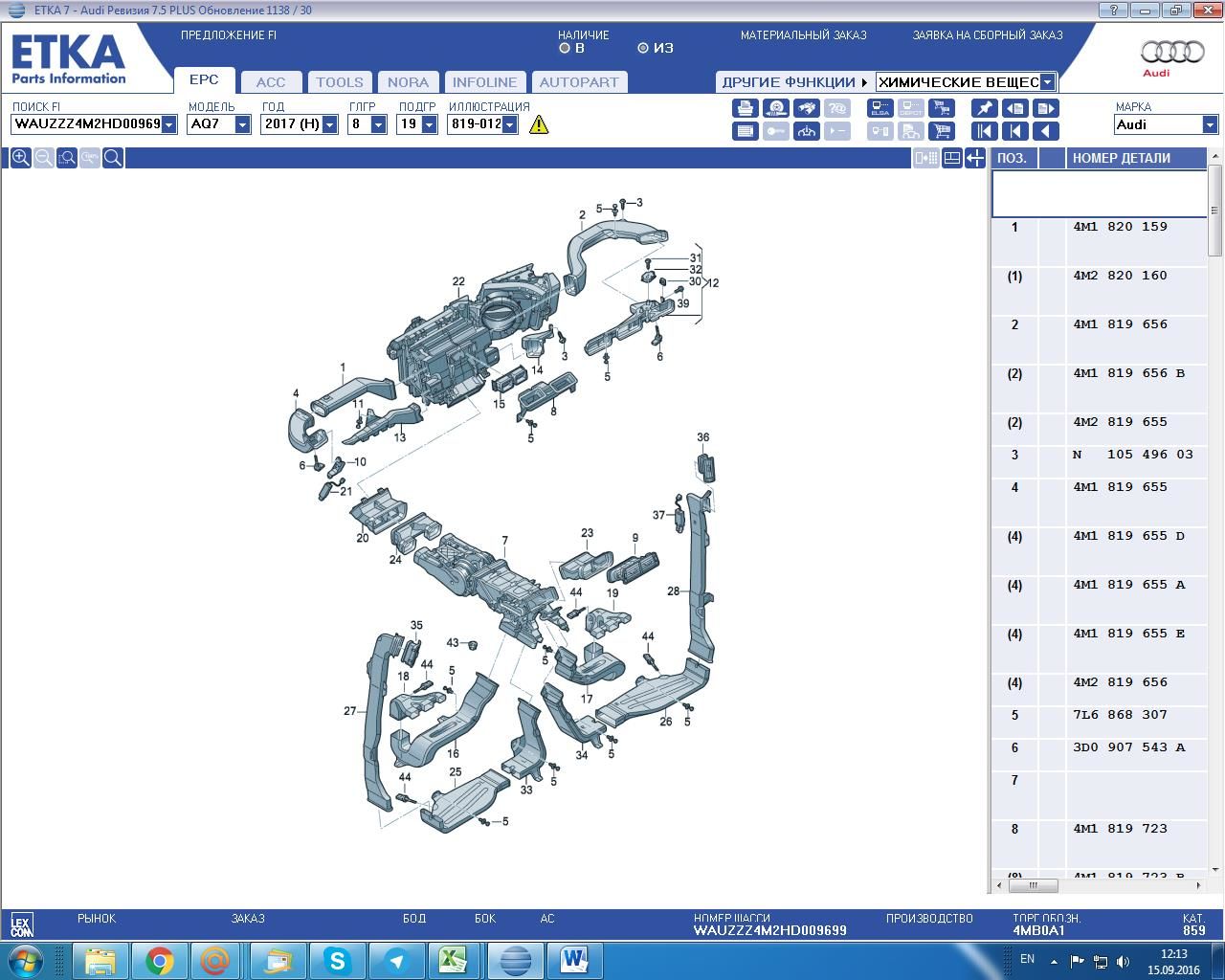This screenshot has width=1225, height=980.
Task: Click МАТЕРИАЛЬНЫЙ ЗАКАЗ
Action: click(x=803, y=35)
